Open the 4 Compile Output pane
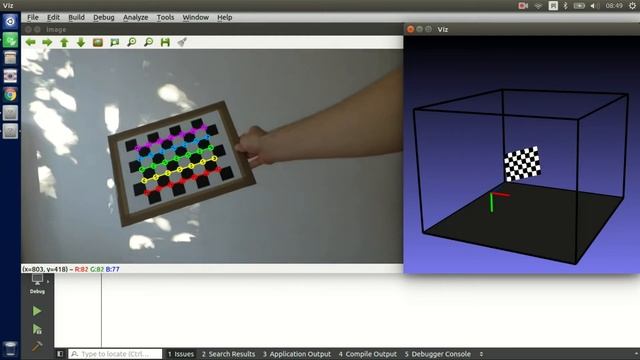Viewport: 640px width, 360px height. [367, 354]
